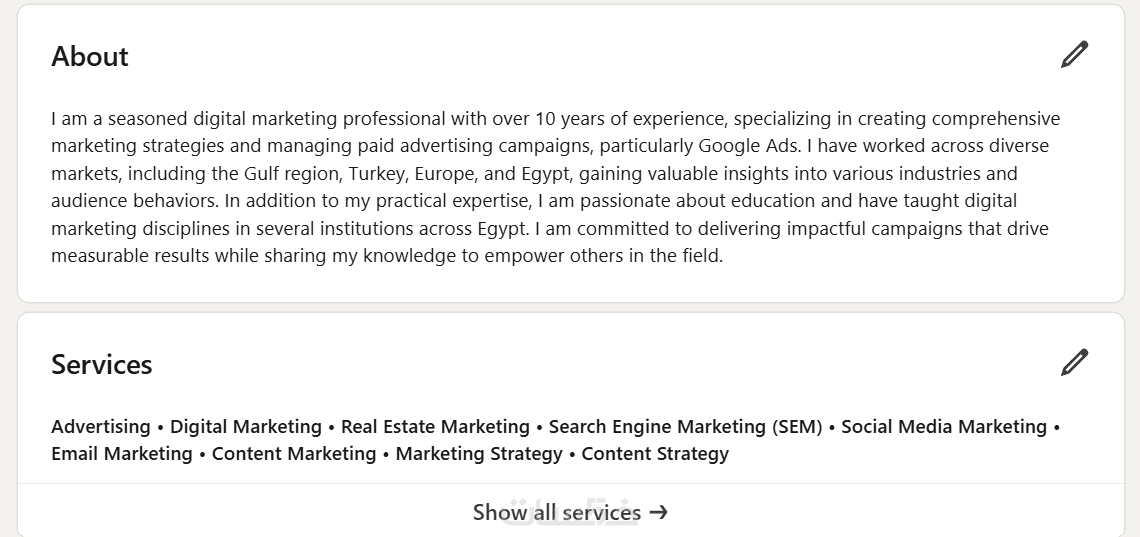This screenshot has height=537, width=1140.
Task: Choose the Real Estate Marketing service
Action: tap(435, 427)
